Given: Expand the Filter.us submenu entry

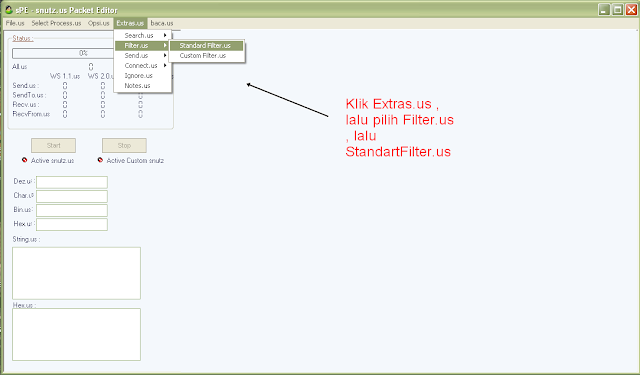Looking at the screenshot, I should [142, 45].
